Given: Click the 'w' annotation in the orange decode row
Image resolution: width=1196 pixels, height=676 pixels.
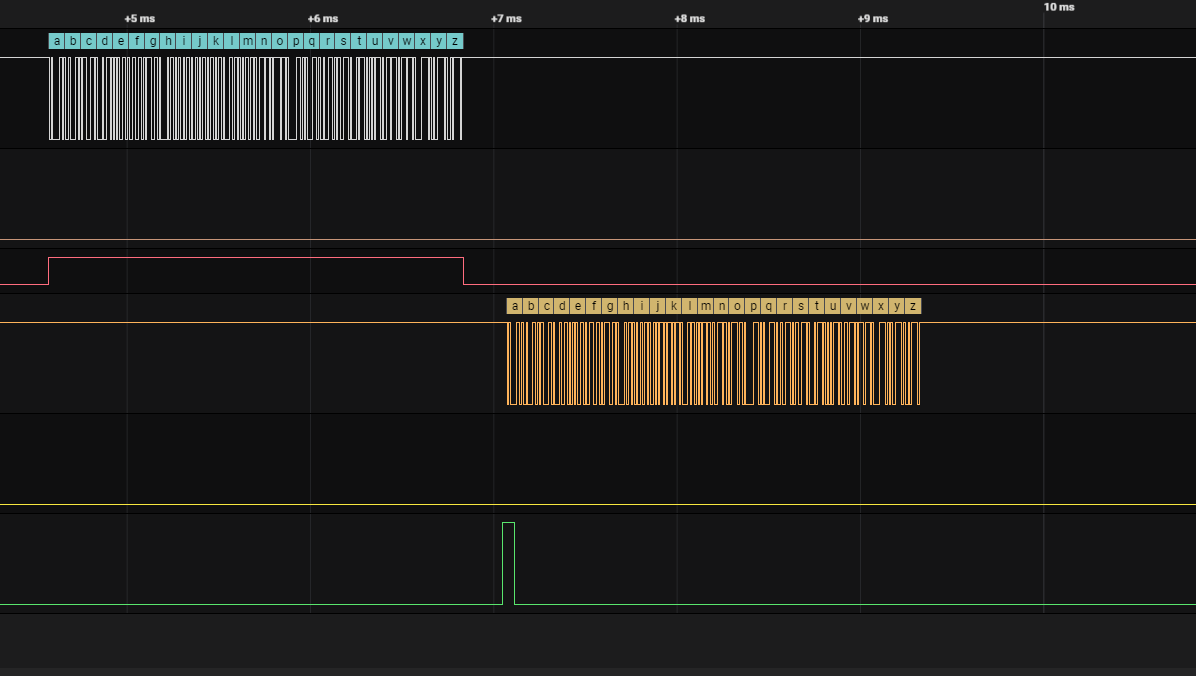Looking at the screenshot, I should 865,306.
